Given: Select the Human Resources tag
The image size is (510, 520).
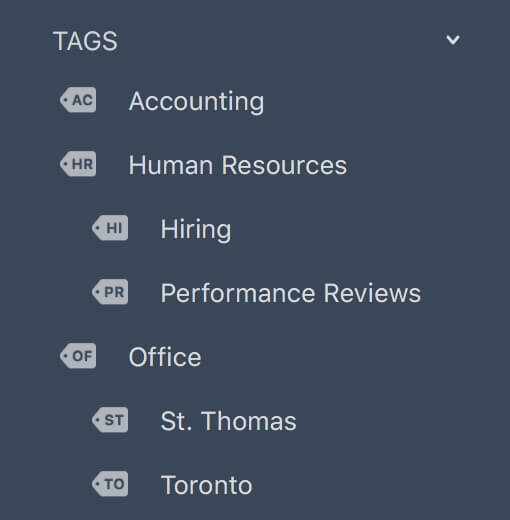Looking at the screenshot, I should pos(238,165).
